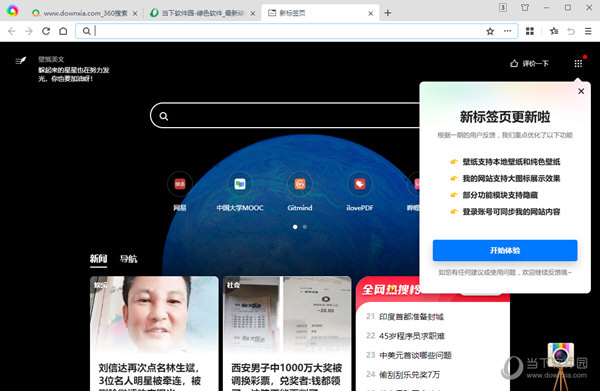Screen dimensions: 600x391
Task: Open hot search 45岁程序员求职难
Action: [x=412, y=336]
